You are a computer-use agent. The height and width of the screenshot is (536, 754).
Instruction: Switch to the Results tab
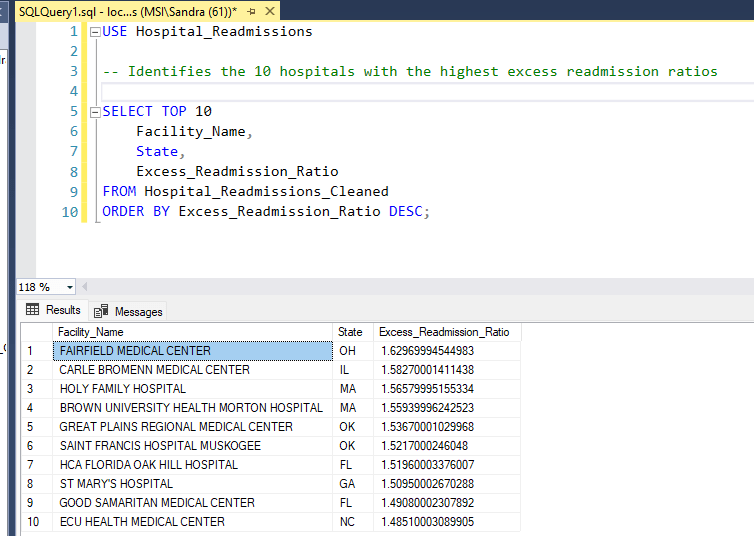pos(53,310)
